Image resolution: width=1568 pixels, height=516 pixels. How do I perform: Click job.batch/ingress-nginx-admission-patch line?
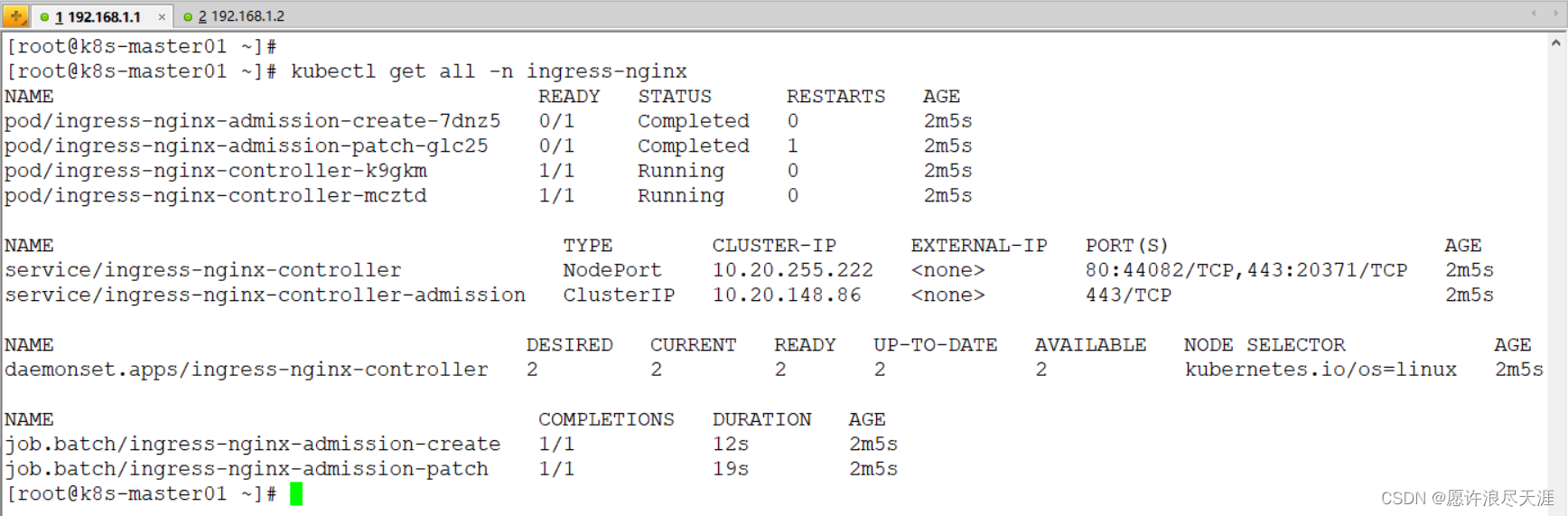(246, 469)
